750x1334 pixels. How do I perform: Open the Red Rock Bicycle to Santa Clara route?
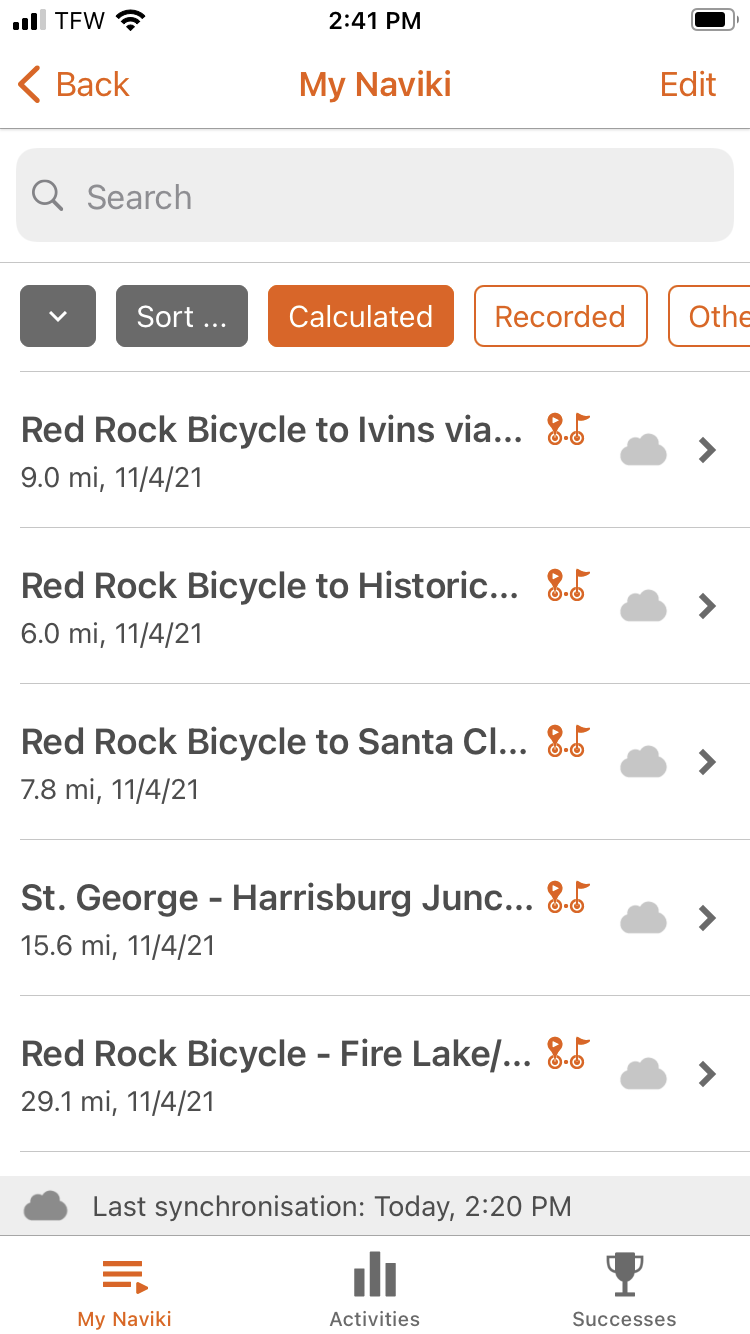[x=275, y=762]
